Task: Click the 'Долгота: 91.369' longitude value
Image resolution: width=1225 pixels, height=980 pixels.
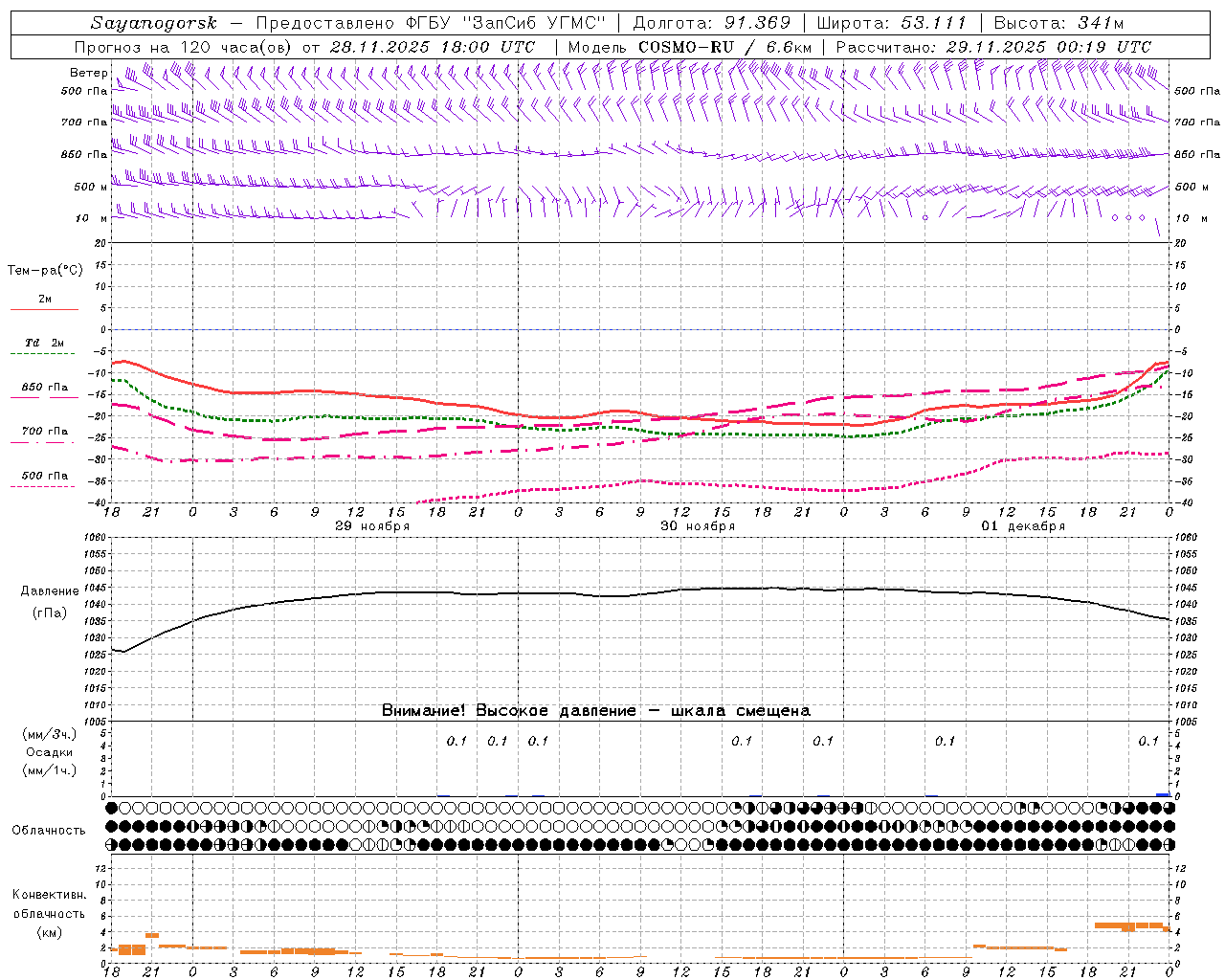Action: [x=712, y=23]
